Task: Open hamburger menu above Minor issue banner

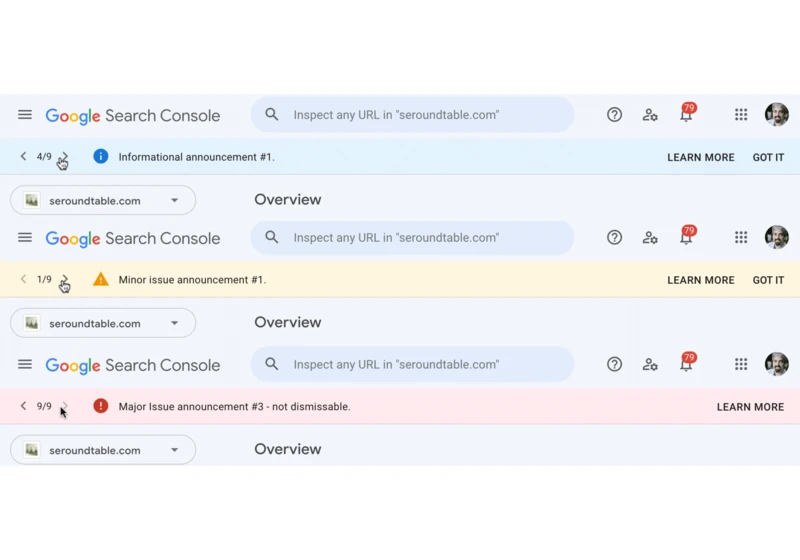Action: click(24, 238)
